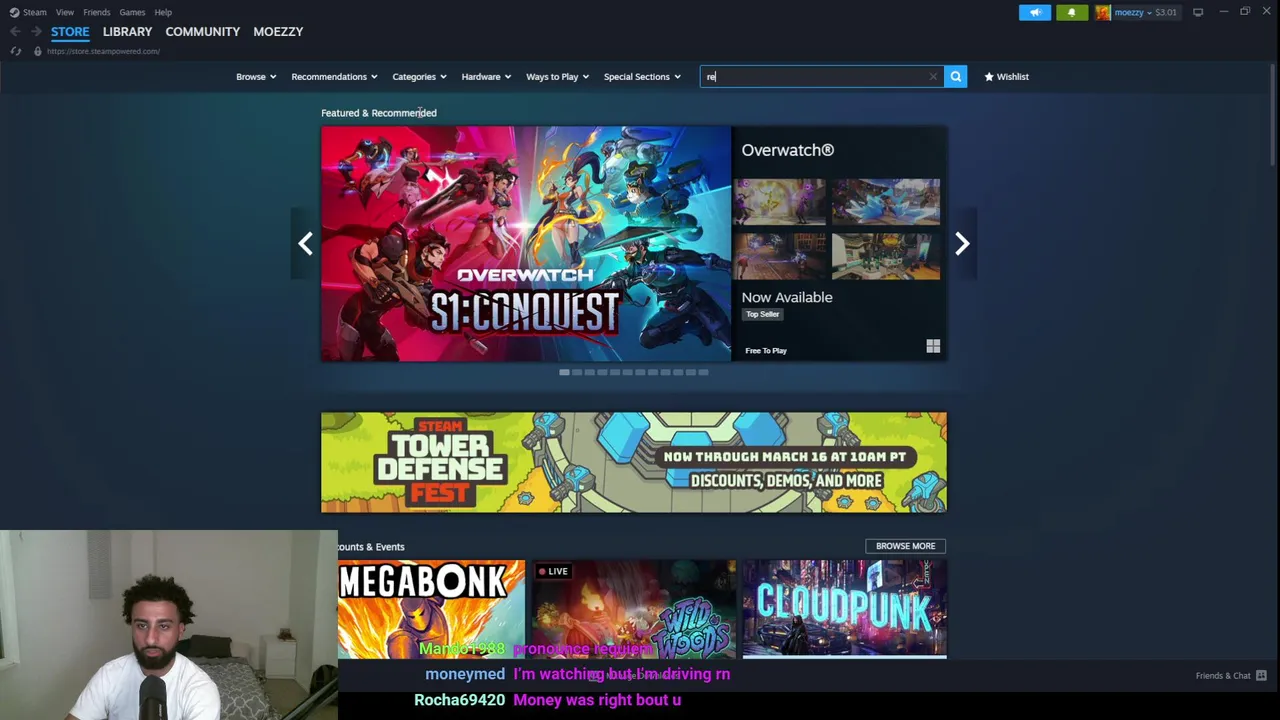Image resolution: width=1280 pixels, height=720 pixels.
Task: Click the lock icon beside the URL
Action: coord(37,51)
